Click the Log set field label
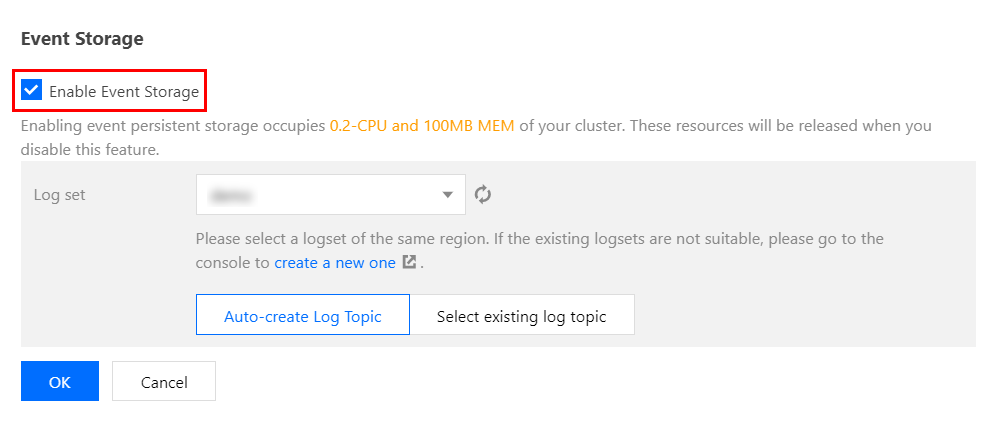This screenshot has height=421, width=995. [x=59, y=195]
